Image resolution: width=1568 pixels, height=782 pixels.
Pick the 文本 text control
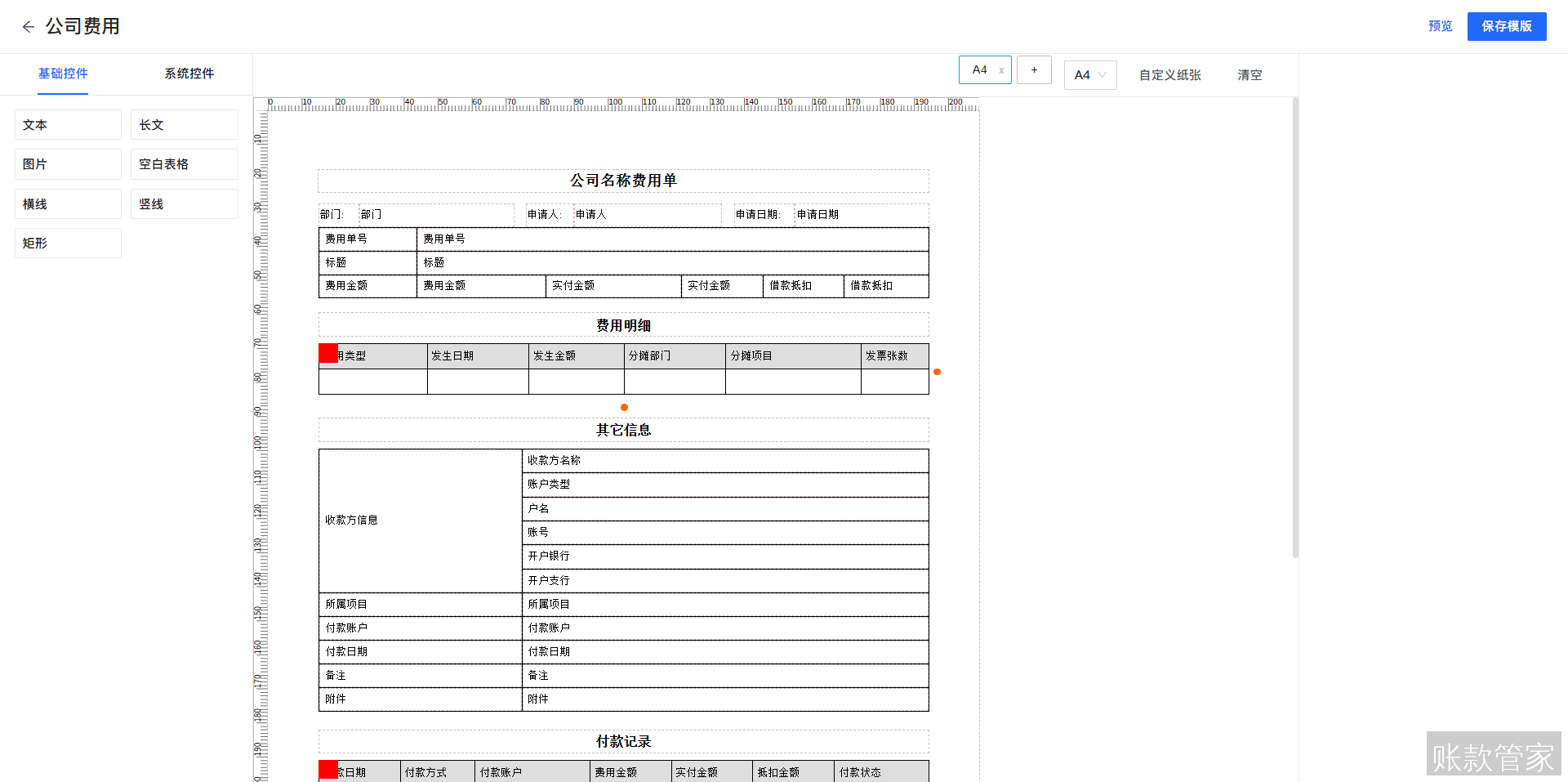68,125
